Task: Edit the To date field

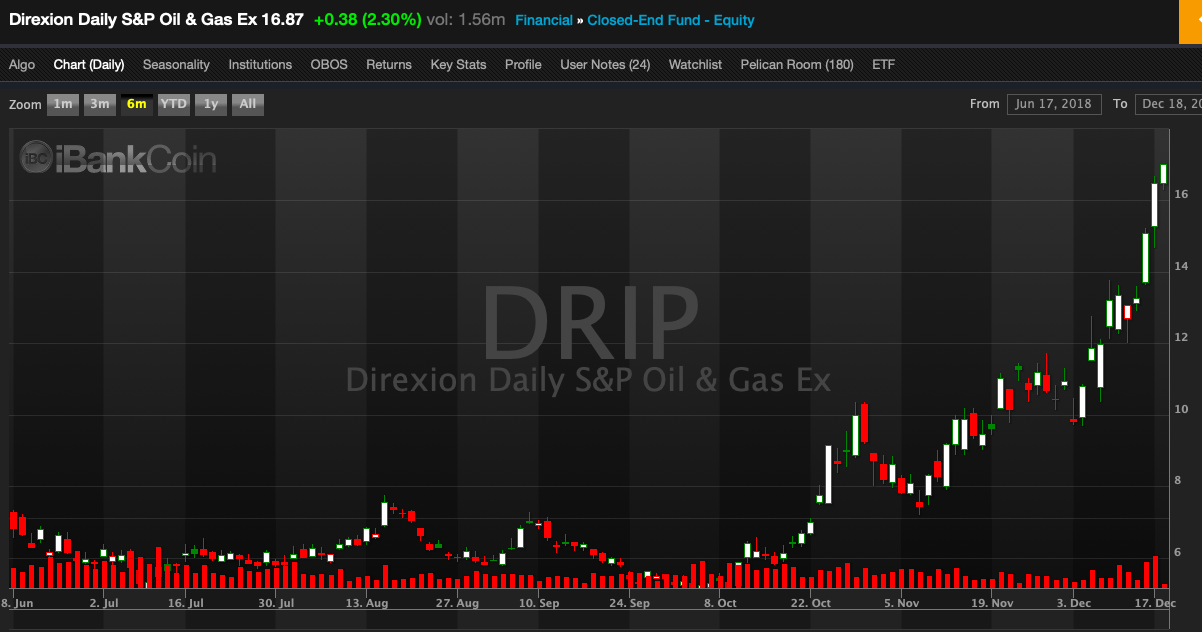Action: pos(1168,104)
